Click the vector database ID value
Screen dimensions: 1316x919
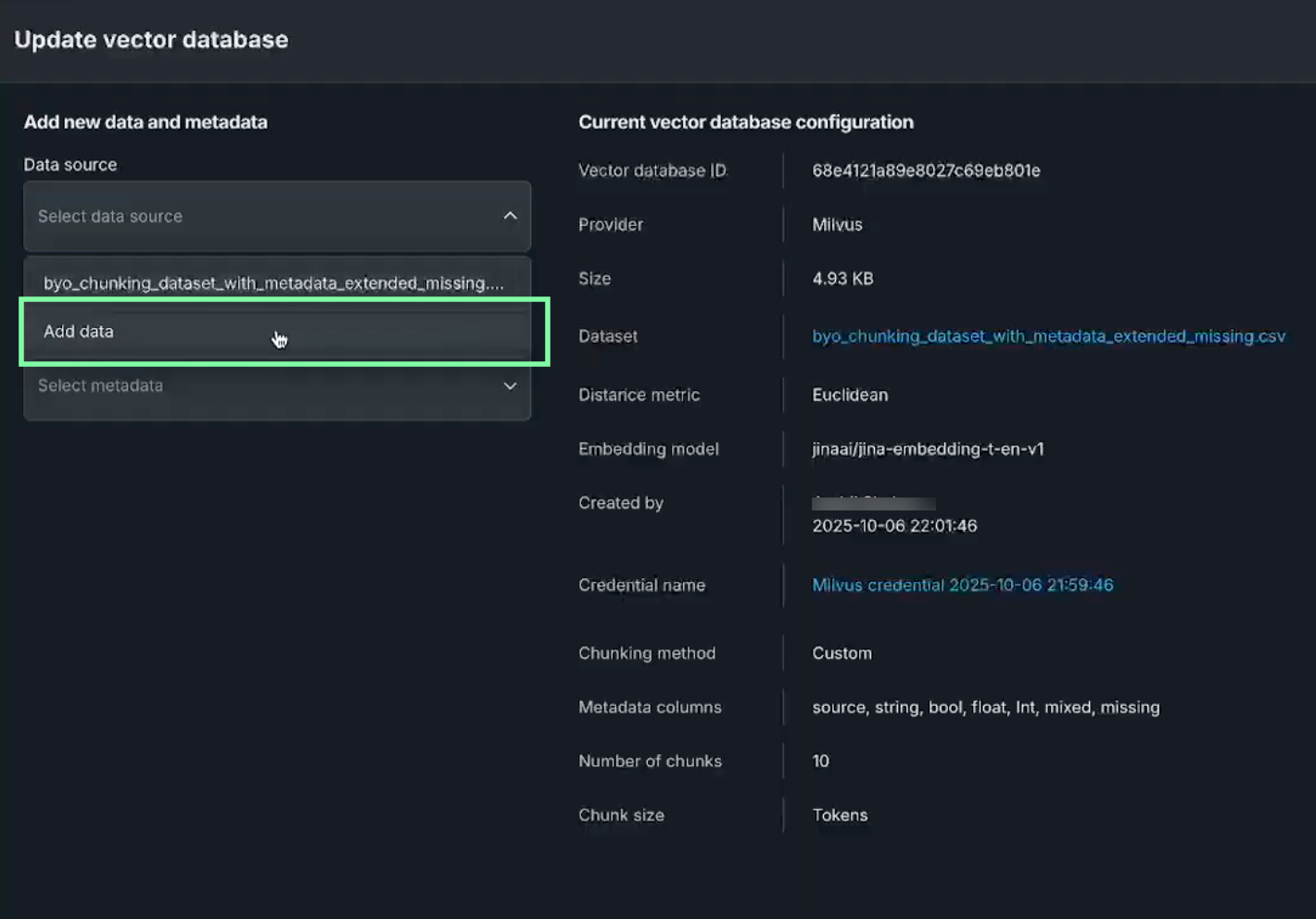[x=926, y=170]
